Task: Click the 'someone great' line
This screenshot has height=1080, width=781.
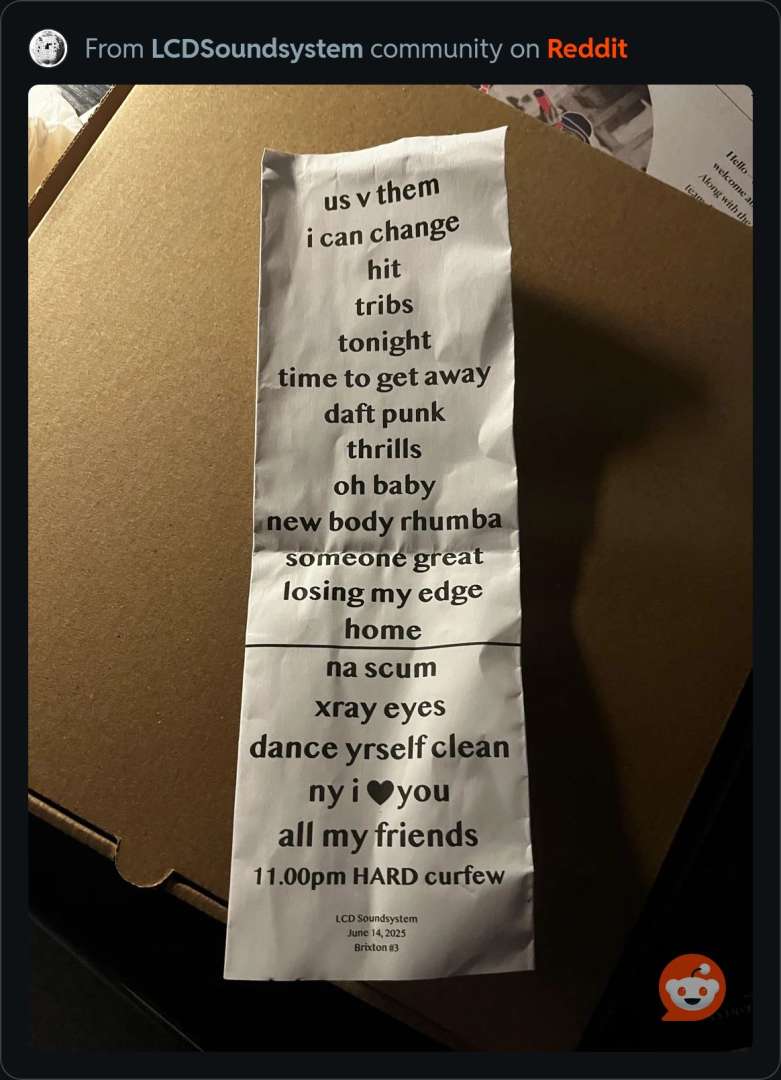Action: [384, 558]
